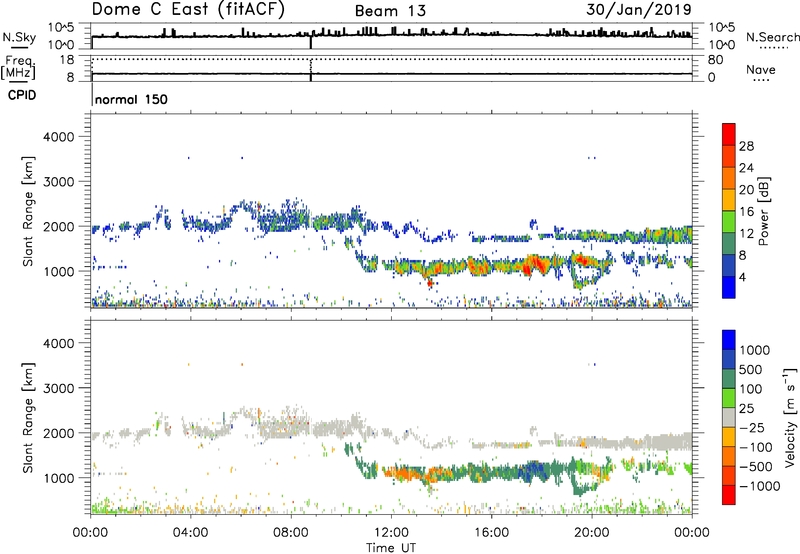Image resolution: width=800 pixels, height=554 pixels.
Task: Click the "normal 150" CPID text
Action: [132, 99]
